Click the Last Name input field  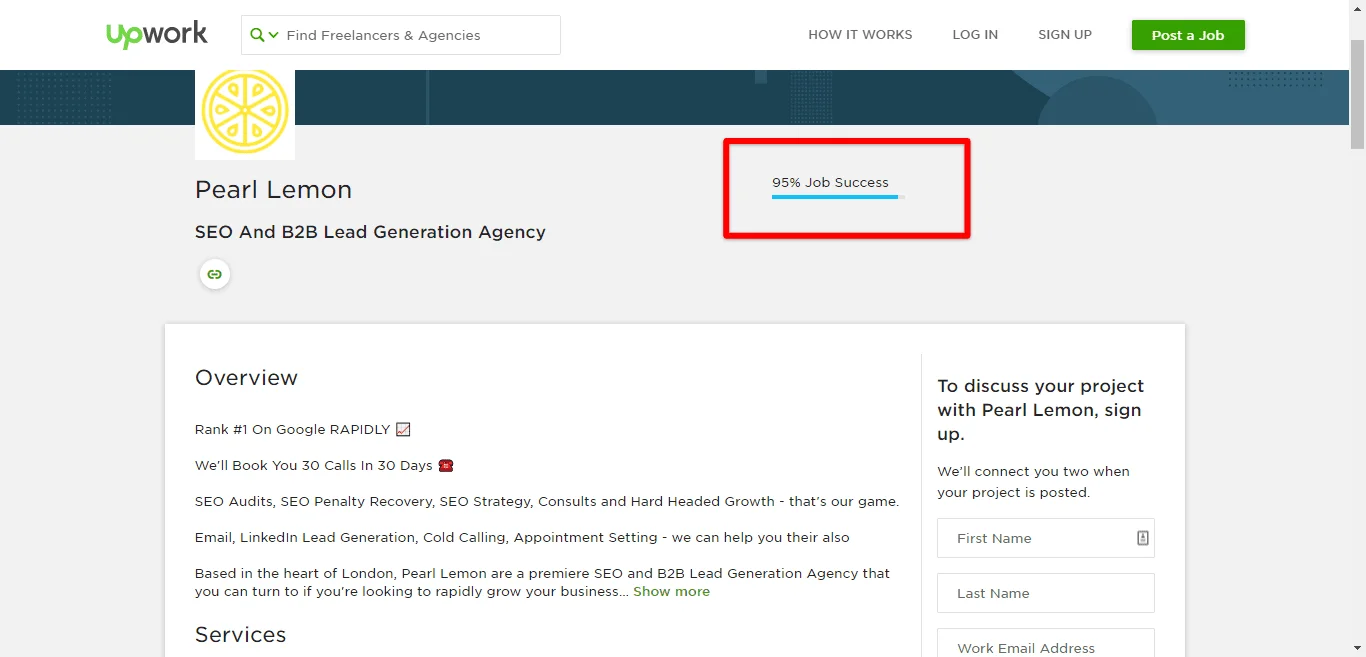pyautogui.click(x=1046, y=593)
